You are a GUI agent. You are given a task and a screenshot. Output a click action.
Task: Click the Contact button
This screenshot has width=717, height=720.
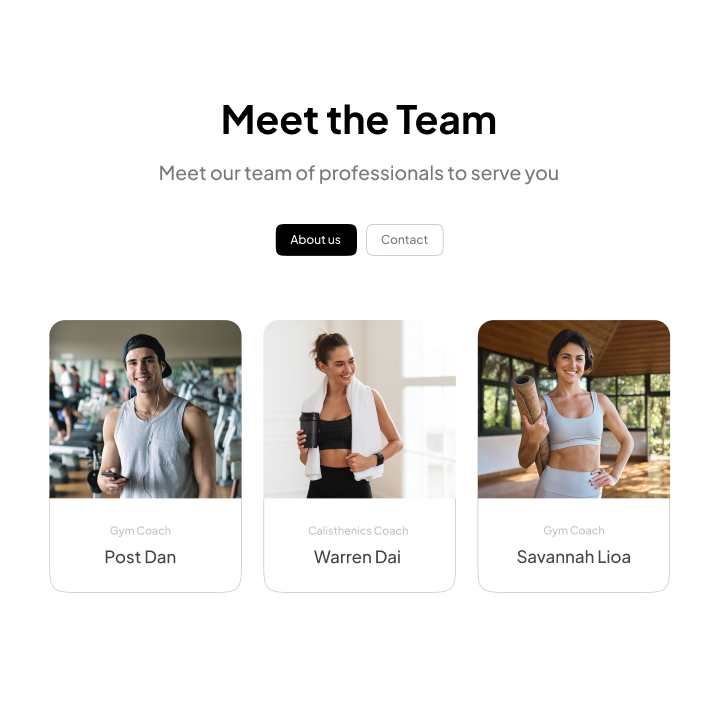[x=405, y=240]
